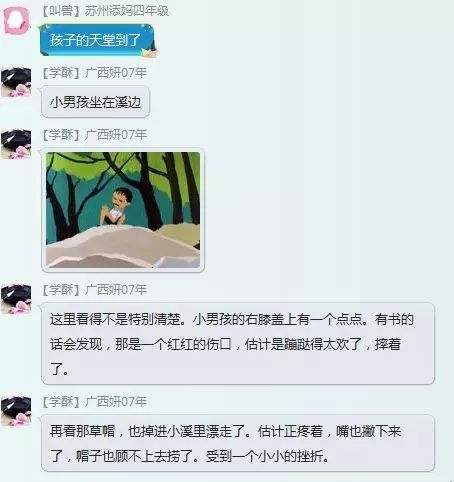454x482 pixels.
Task: Click the 【学酥】 tag above 小男孩坐在溪边
Action: pyautogui.click(x=62, y=73)
